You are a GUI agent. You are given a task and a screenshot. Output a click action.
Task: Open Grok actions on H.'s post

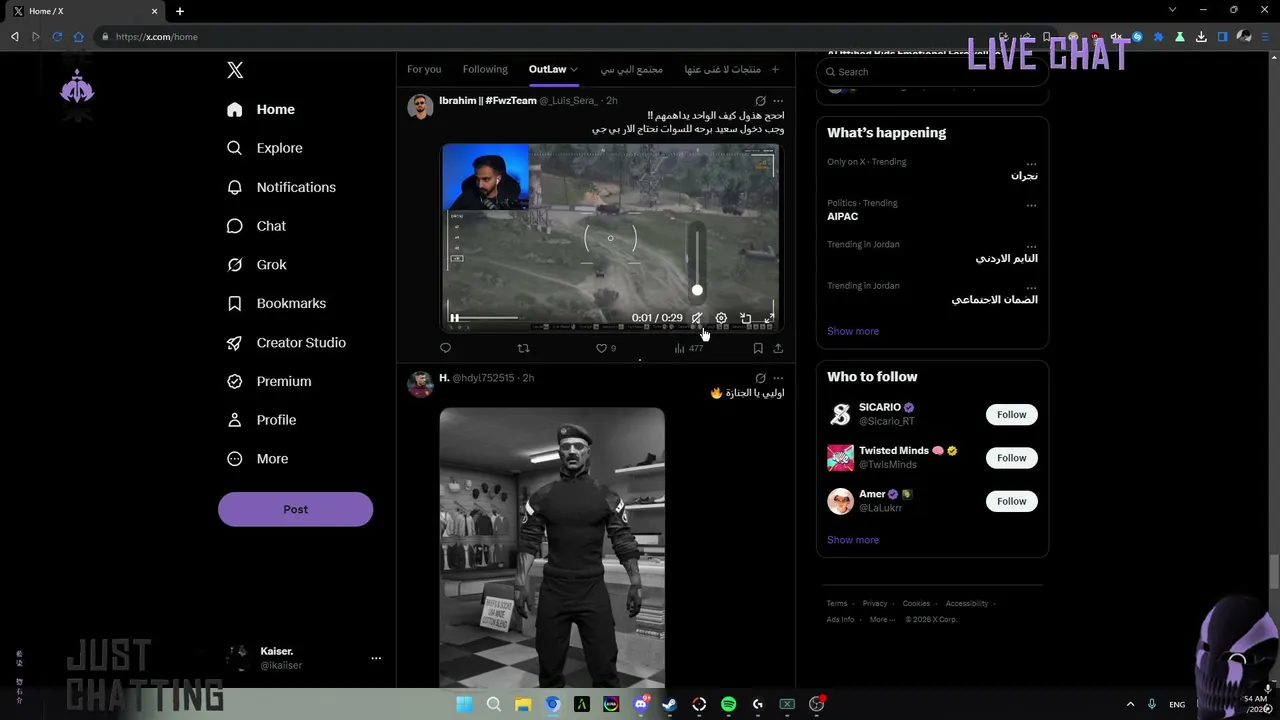(760, 378)
